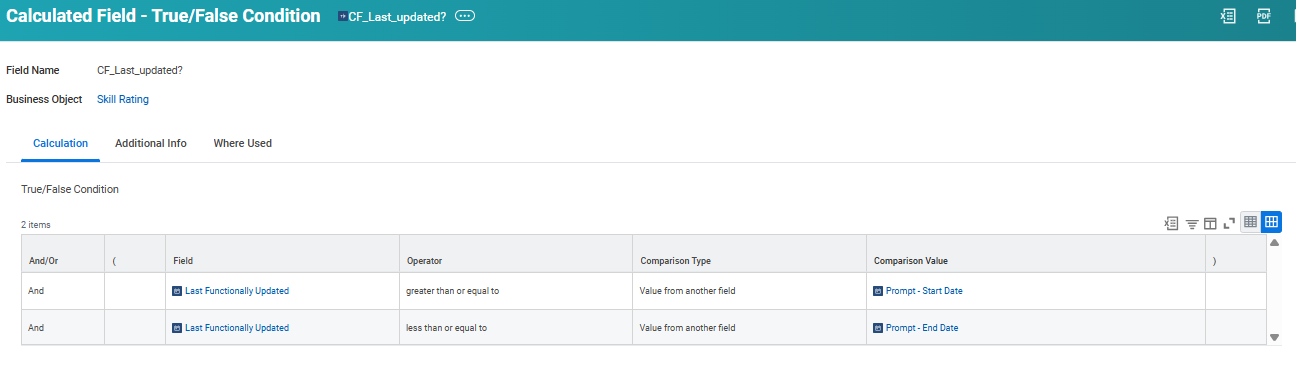1296x375 pixels.
Task: Click the icon before first Last Functionally Updated
Action: [x=177, y=291]
